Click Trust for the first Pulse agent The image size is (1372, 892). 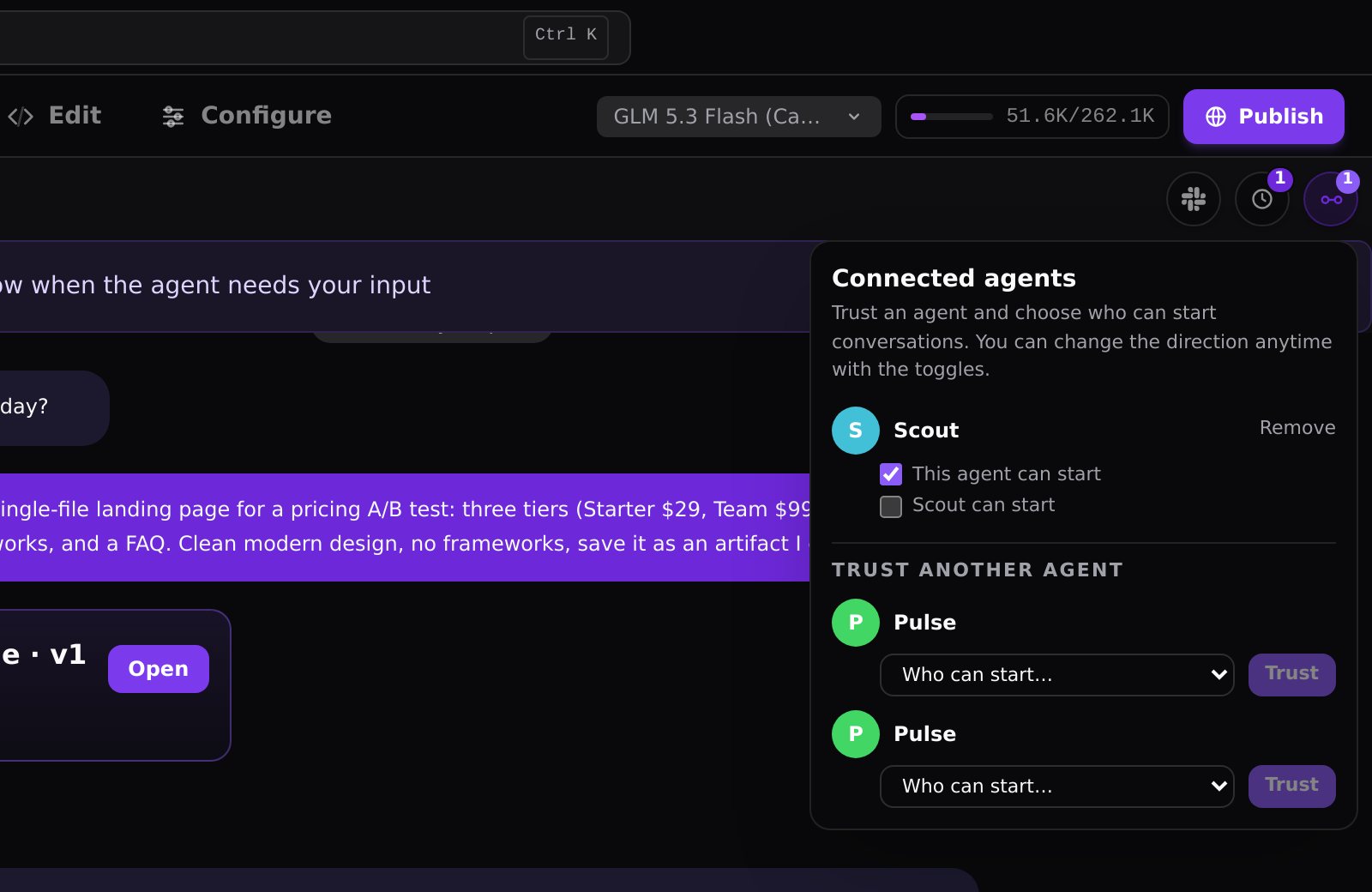click(1291, 675)
